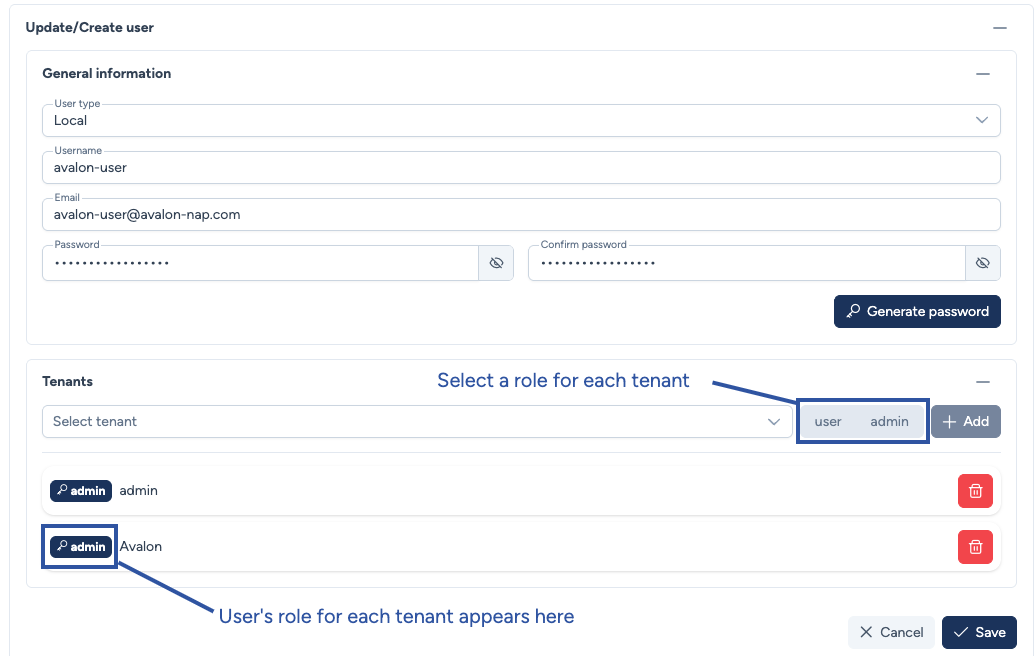Click inside the Confirm password field
Screen dimensions: 1034x656
(745, 263)
